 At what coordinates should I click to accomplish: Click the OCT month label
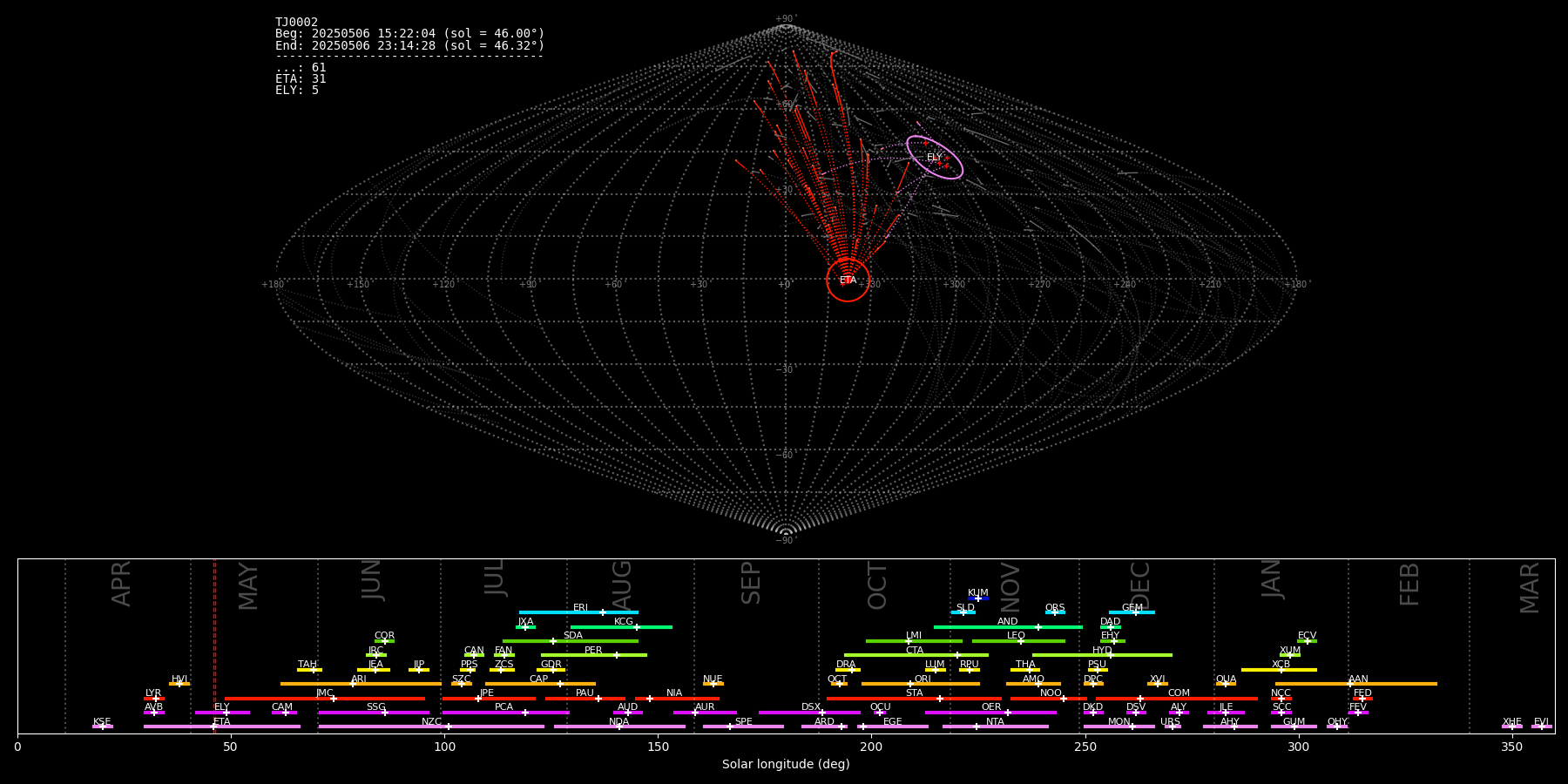click(x=877, y=585)
